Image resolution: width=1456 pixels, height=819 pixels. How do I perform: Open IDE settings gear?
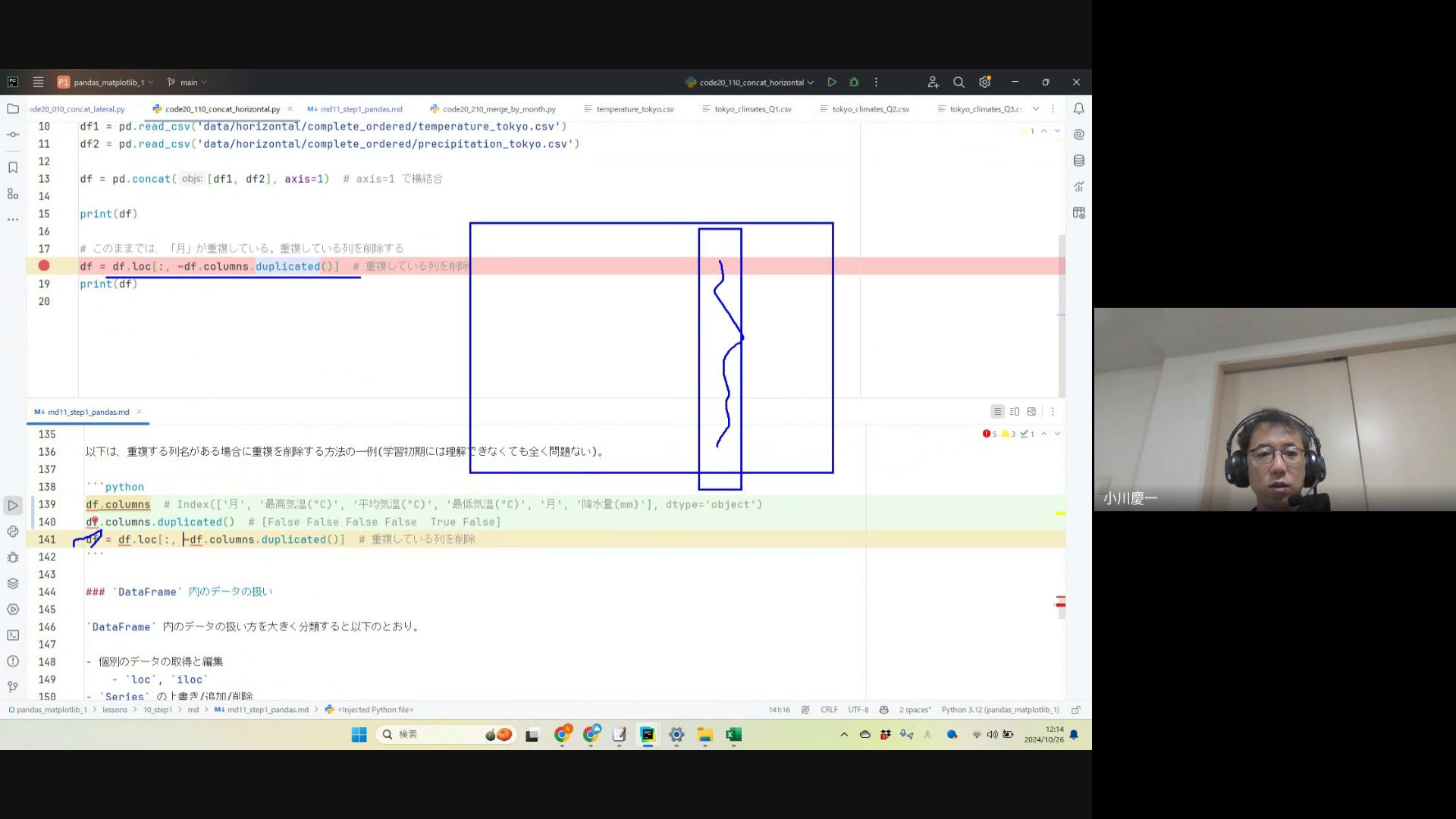(x=984, y=82)
